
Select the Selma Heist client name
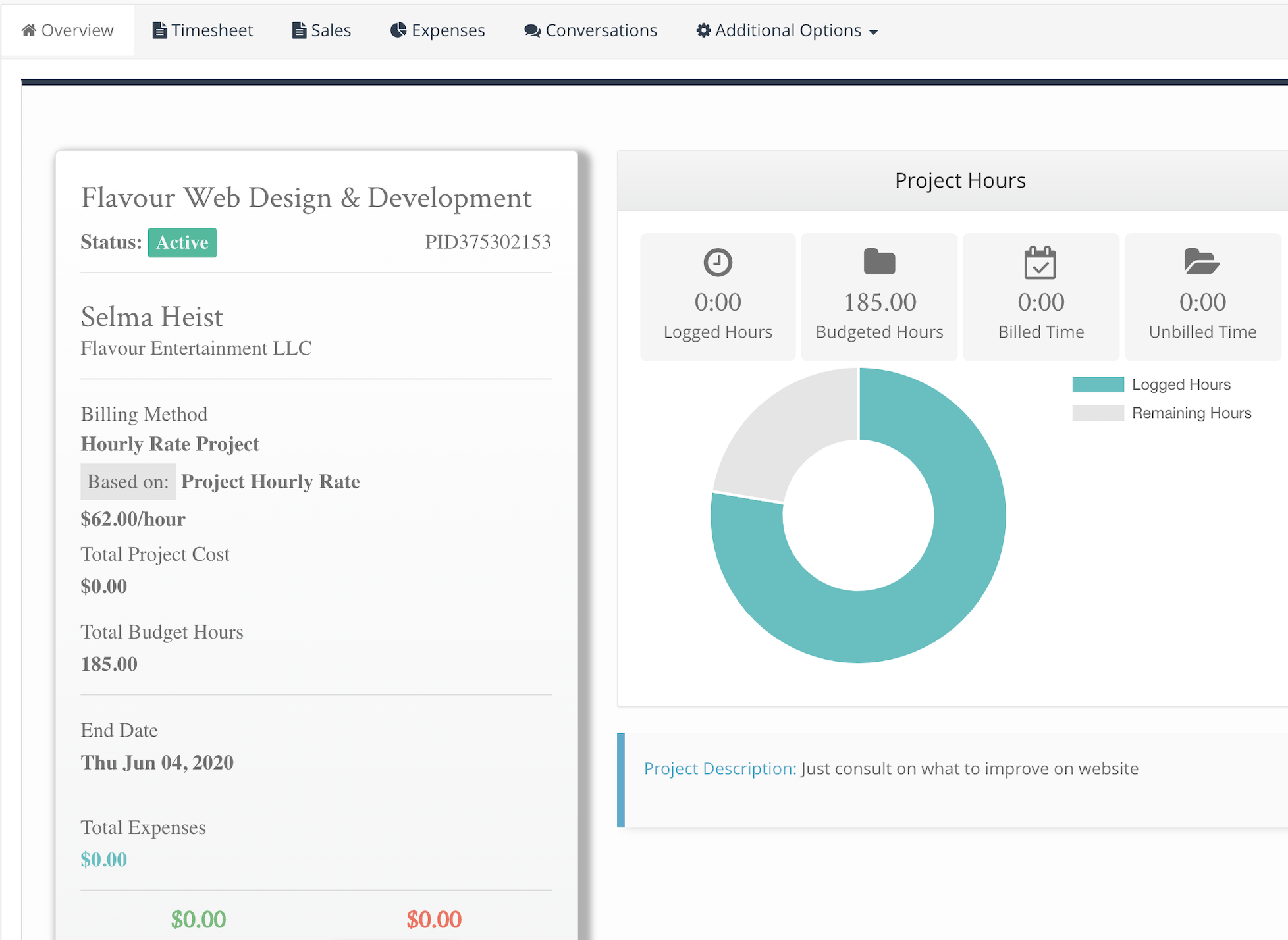[x=152, y=317]
